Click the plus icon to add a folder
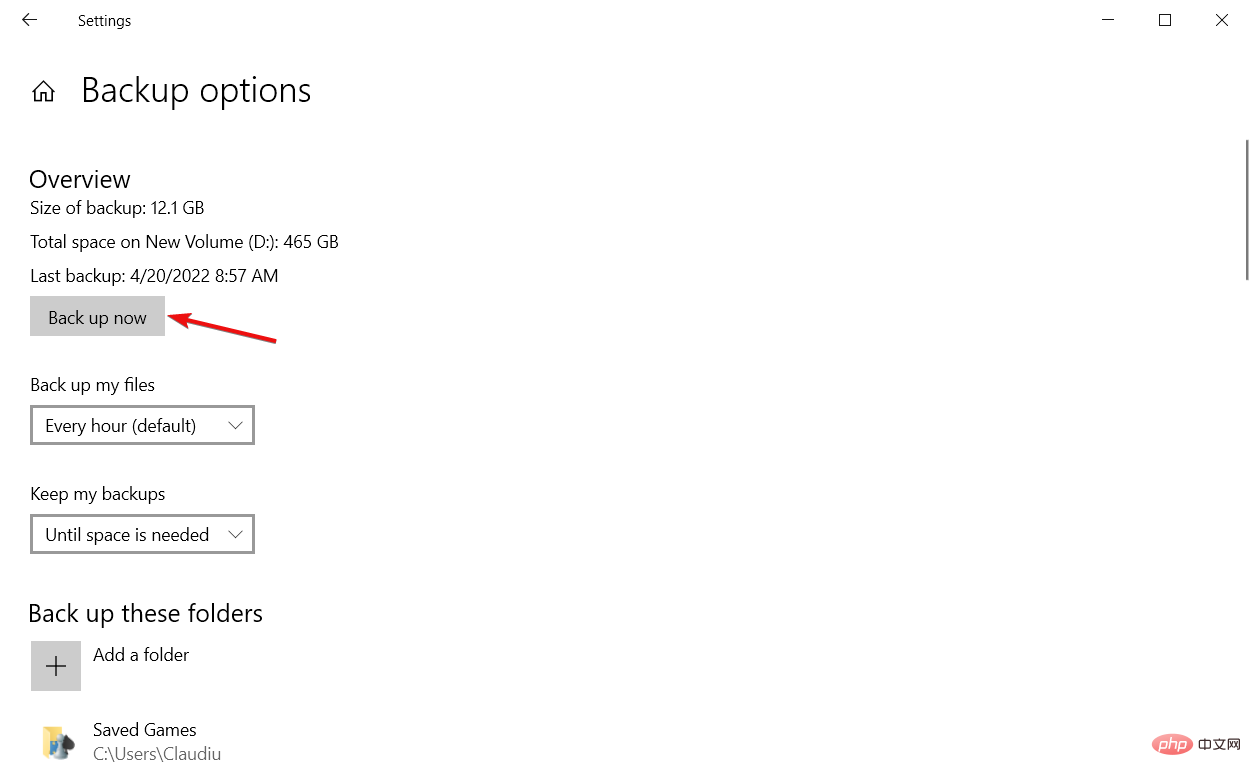This screenshot has height=777, width=1251. click(x=56, y=665)
